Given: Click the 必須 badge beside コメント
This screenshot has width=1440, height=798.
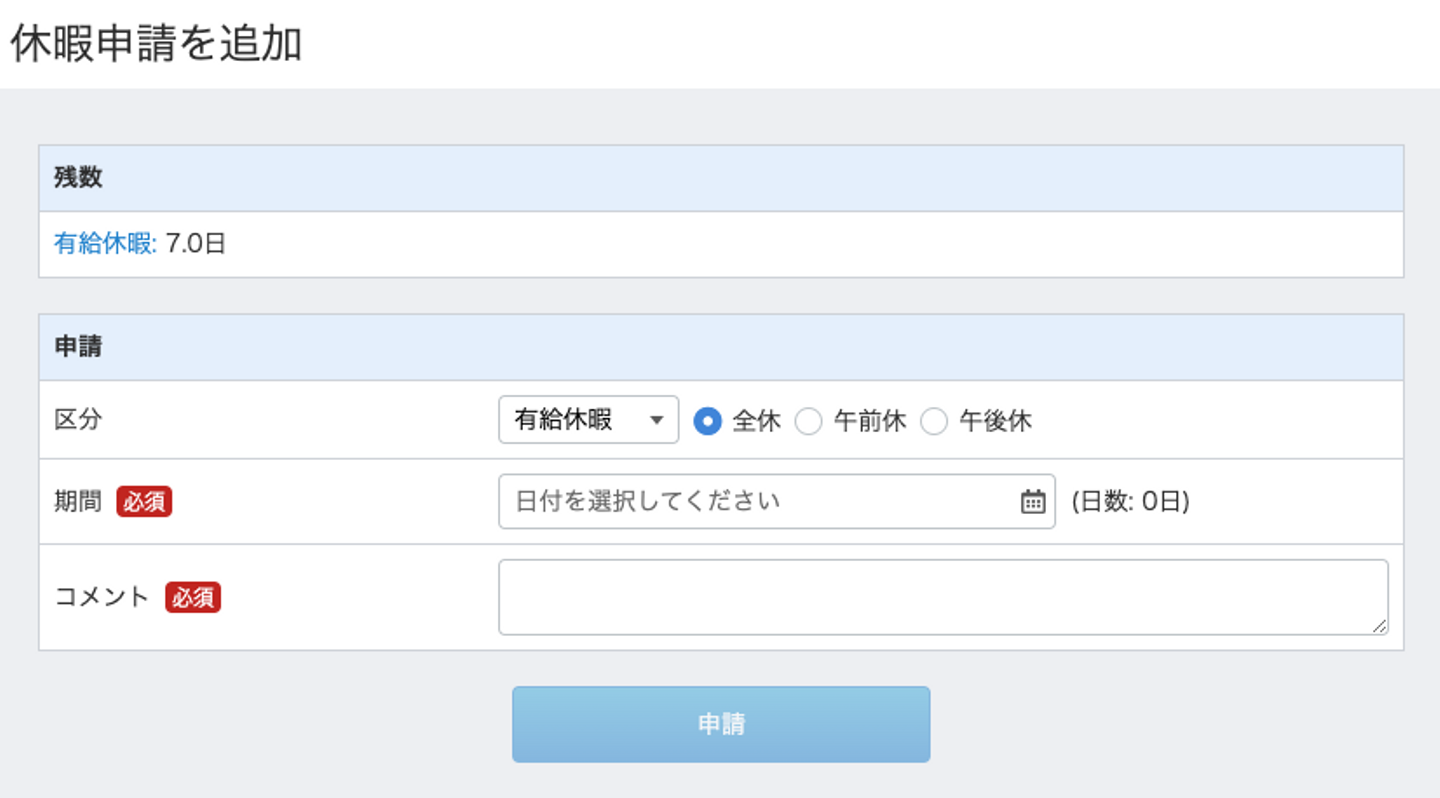Looking at the screenshot, I should (193, 598).
